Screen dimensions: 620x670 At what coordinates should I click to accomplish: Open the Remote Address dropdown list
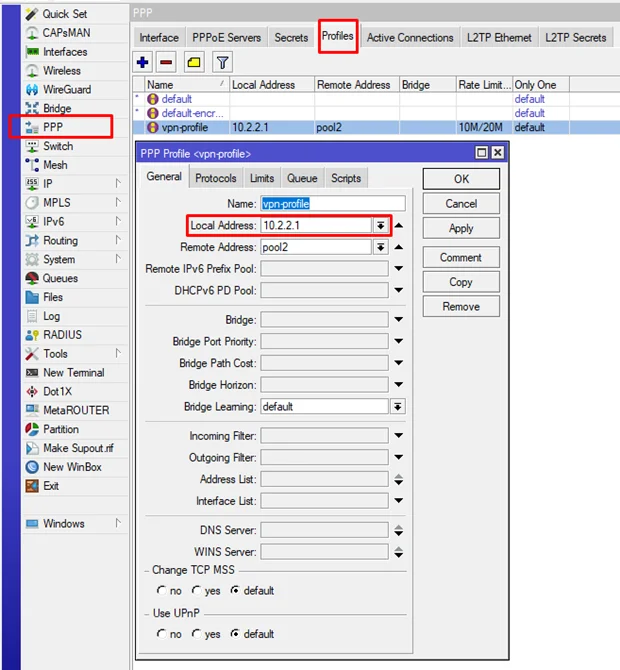(380, 247)
